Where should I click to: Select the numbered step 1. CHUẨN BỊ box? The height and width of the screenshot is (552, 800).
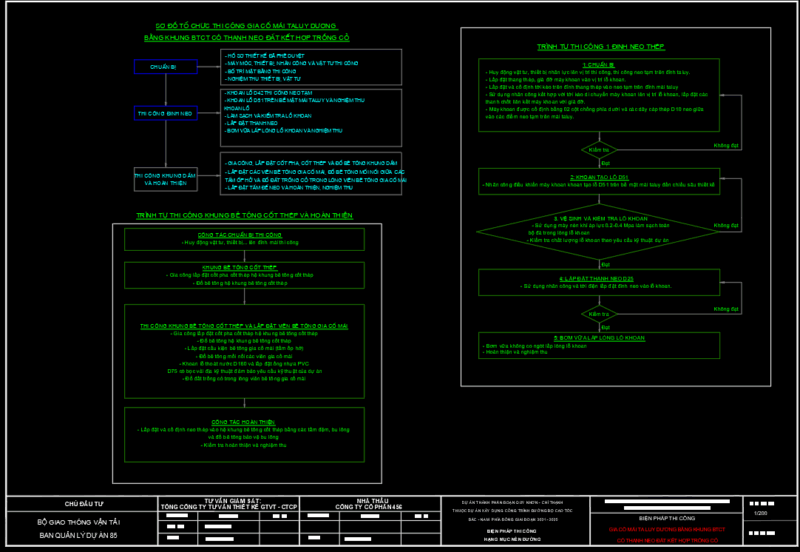(x=600, y=96)
